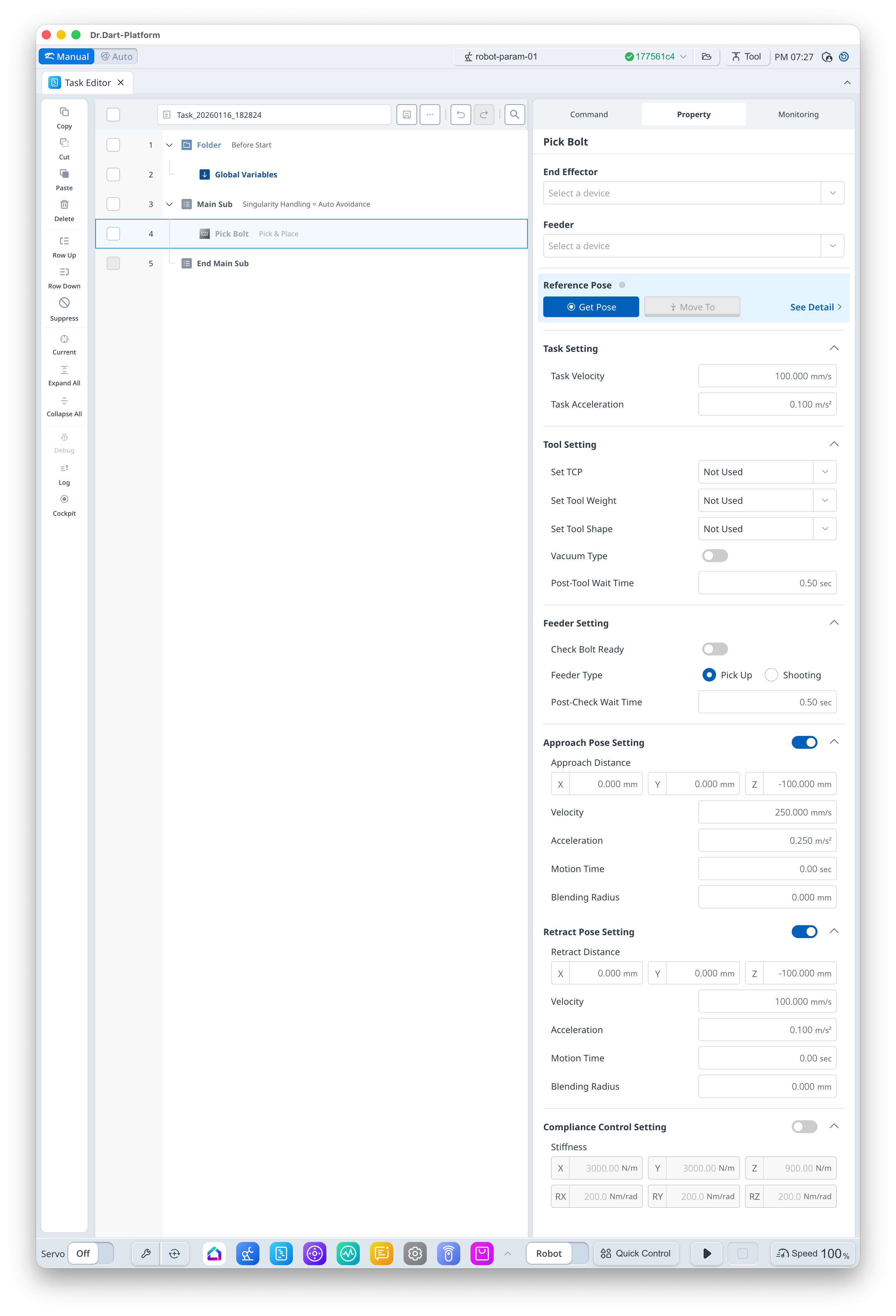The width and height of the screenshot is (896, 1316).
Task: Open the Quick Control button
Action: click(x=636, y=1253)
